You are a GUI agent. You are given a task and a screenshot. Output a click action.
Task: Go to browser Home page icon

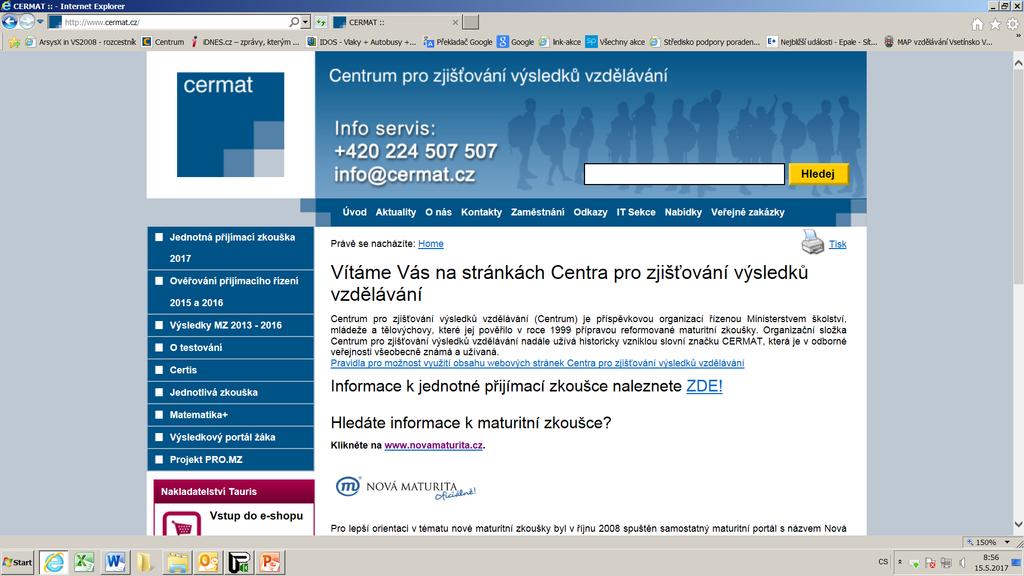(977, 24)
